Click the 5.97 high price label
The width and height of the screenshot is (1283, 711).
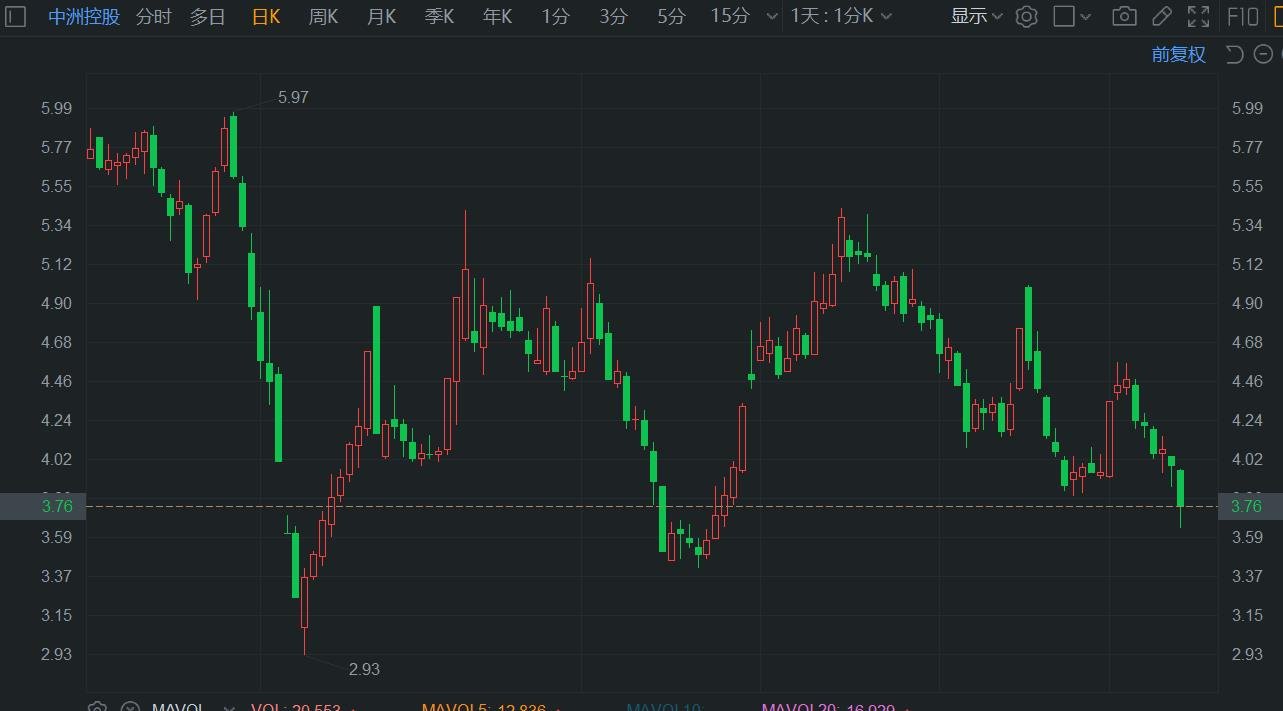coord(293,97)
